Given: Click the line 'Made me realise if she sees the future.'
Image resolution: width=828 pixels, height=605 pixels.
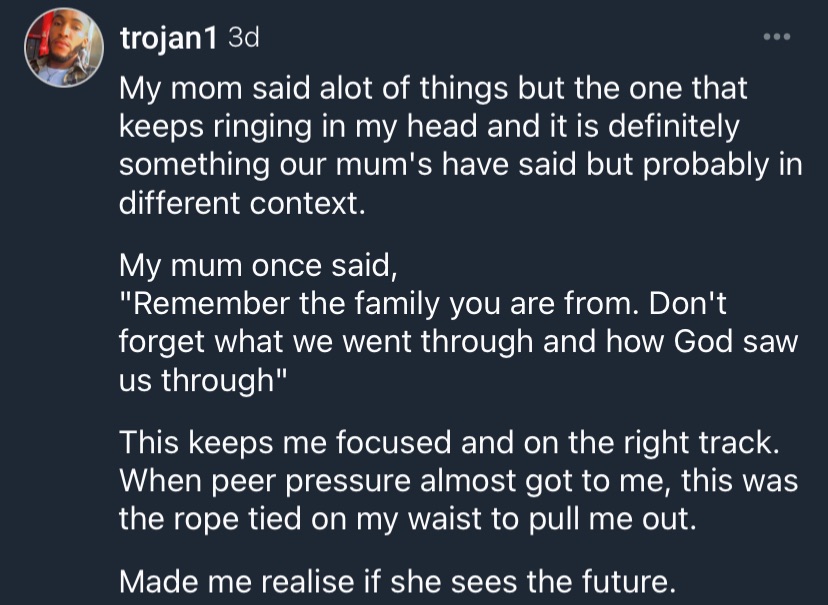Looking at the screenshot, I should point(397,581).
